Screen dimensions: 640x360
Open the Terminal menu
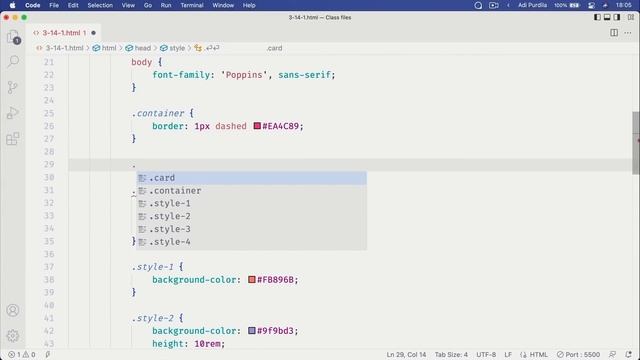tap(192, 5)
